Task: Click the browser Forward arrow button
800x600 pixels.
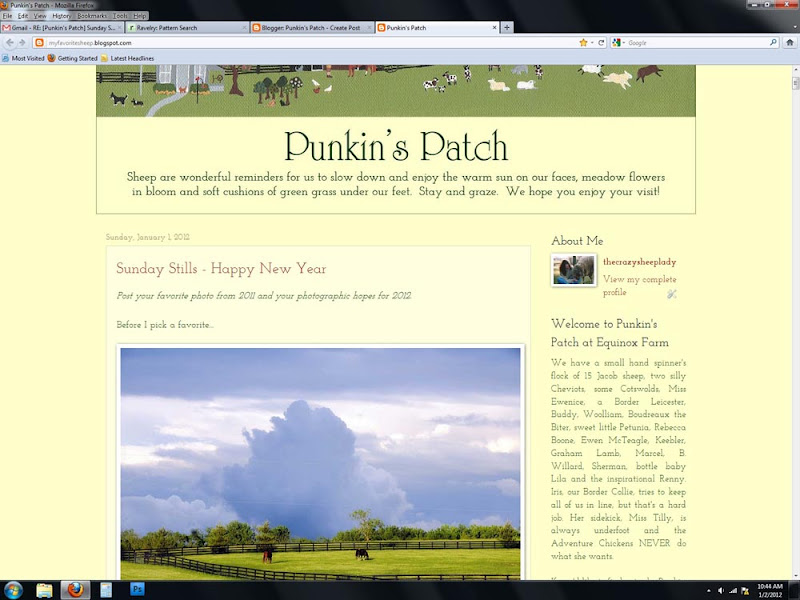Action: [22, 43]
